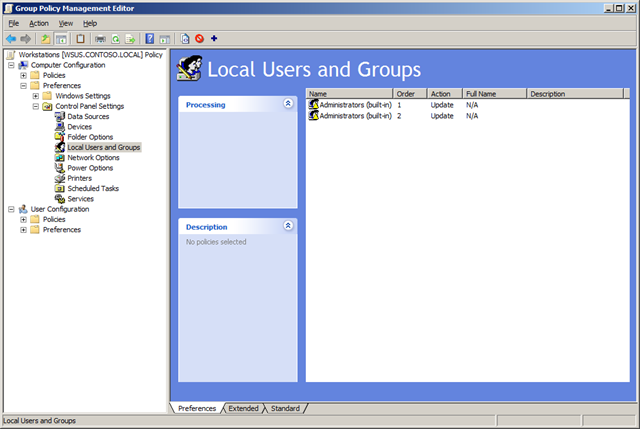Image resolution: width=640 pixels, height=429 pixels.
Task: Expand Policies under User Configuration
Action: pyautogui.click(x=23, y=219)
